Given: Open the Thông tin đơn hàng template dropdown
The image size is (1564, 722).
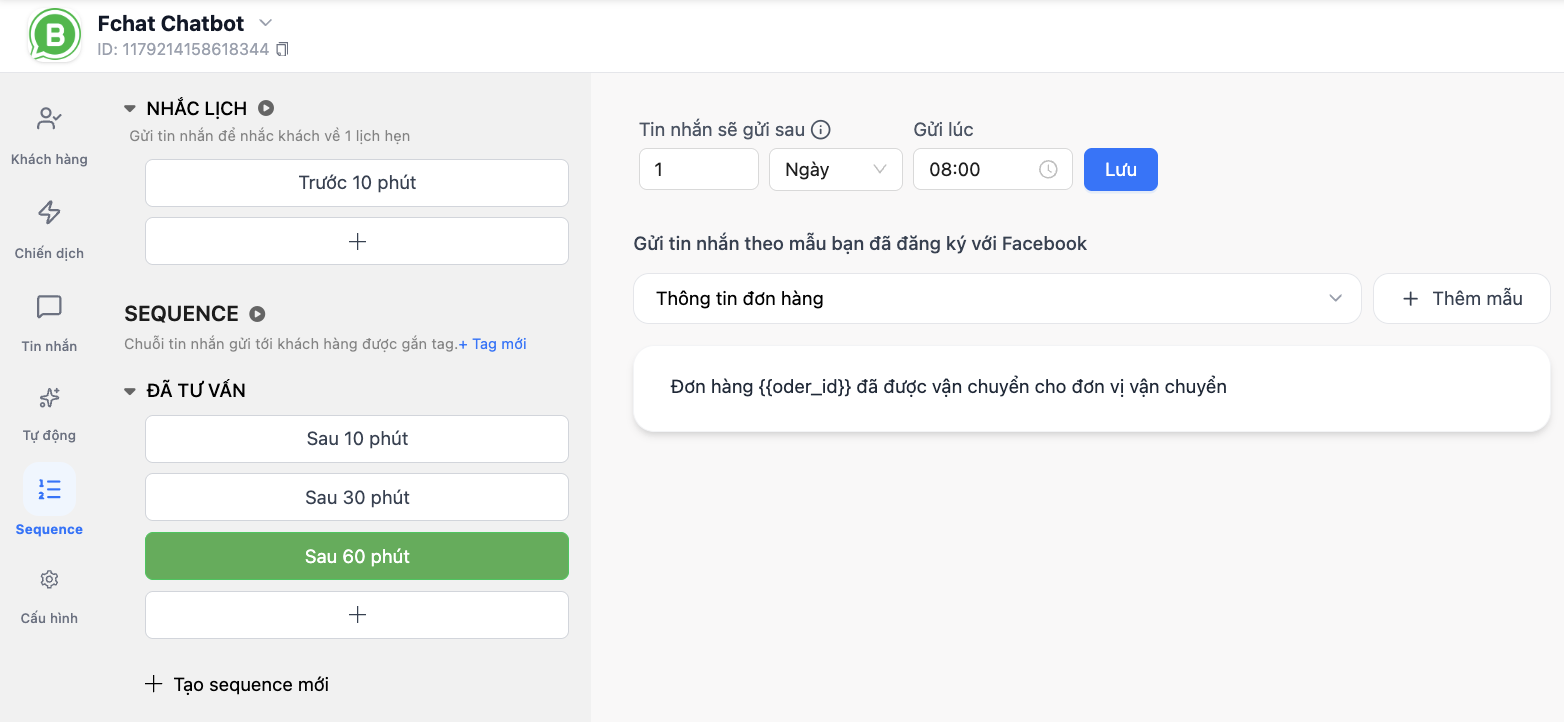Looking at the screenshot, I should click(997, 298).
